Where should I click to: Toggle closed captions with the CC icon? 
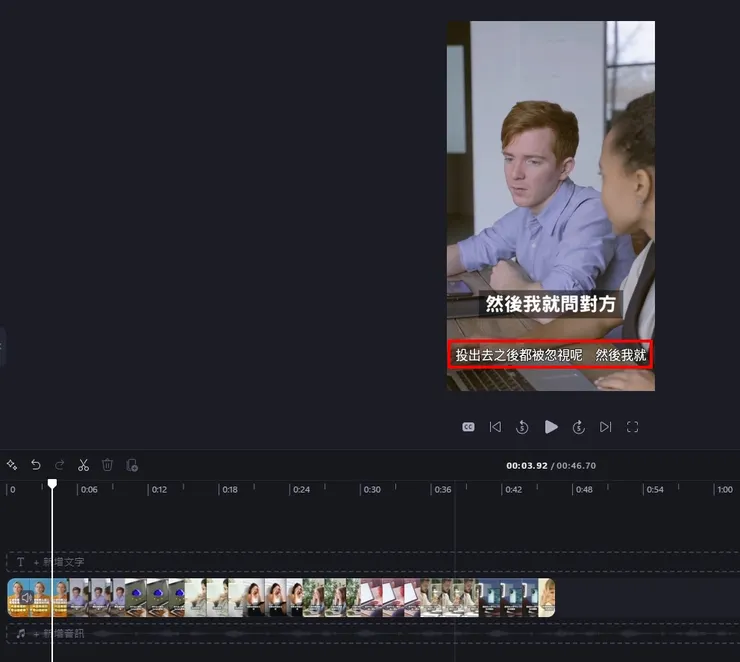point(468,427)
